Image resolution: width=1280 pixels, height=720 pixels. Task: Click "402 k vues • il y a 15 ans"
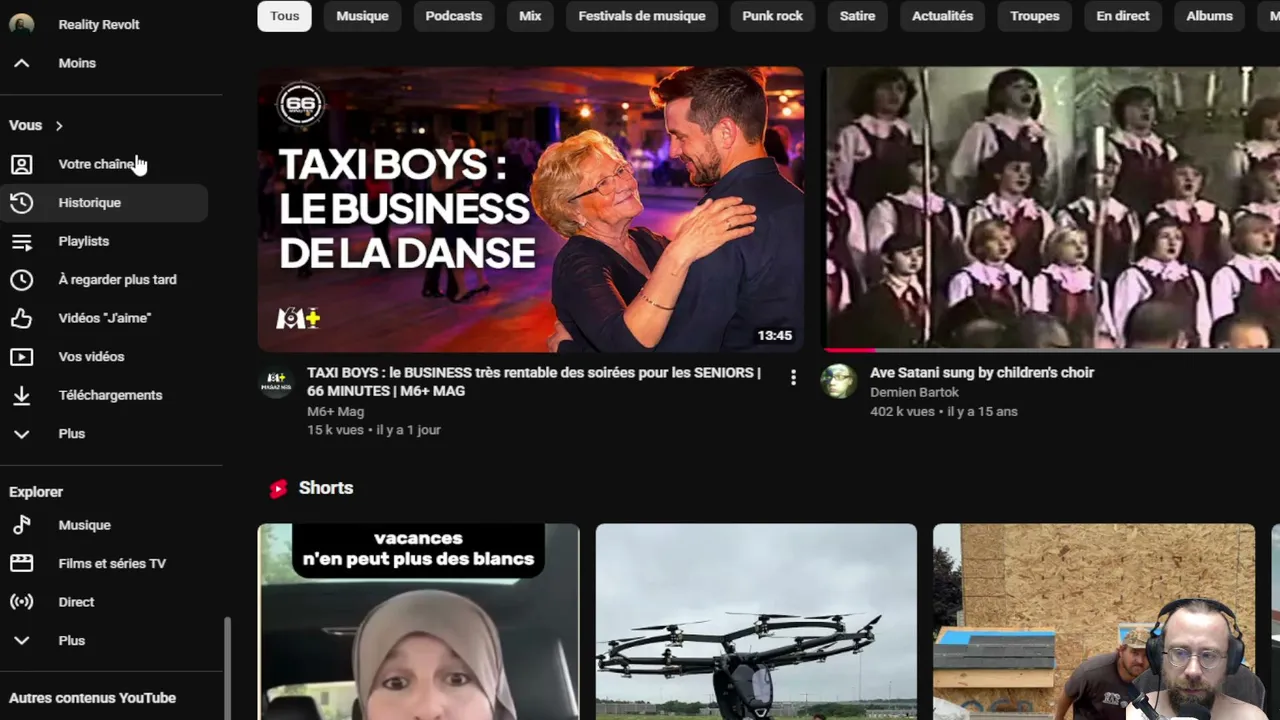[944, 411]
